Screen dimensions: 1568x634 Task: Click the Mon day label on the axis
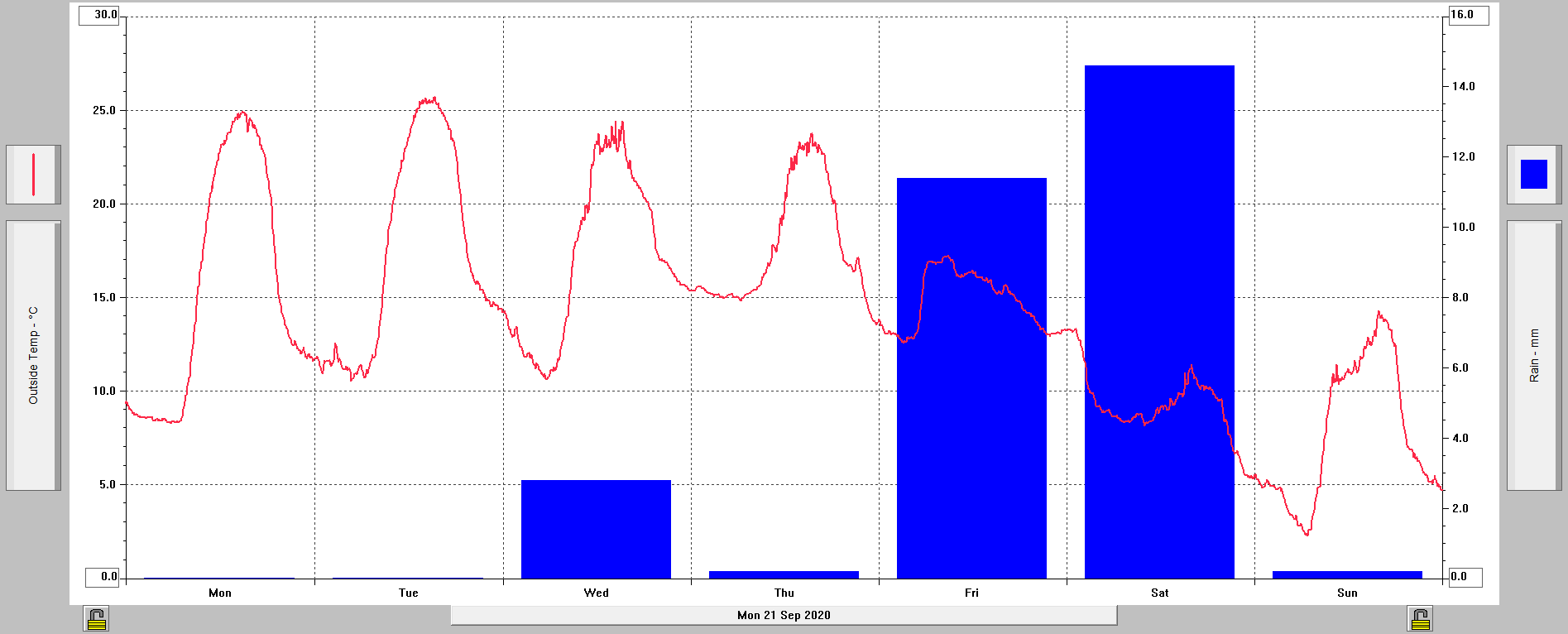point(220,593)
